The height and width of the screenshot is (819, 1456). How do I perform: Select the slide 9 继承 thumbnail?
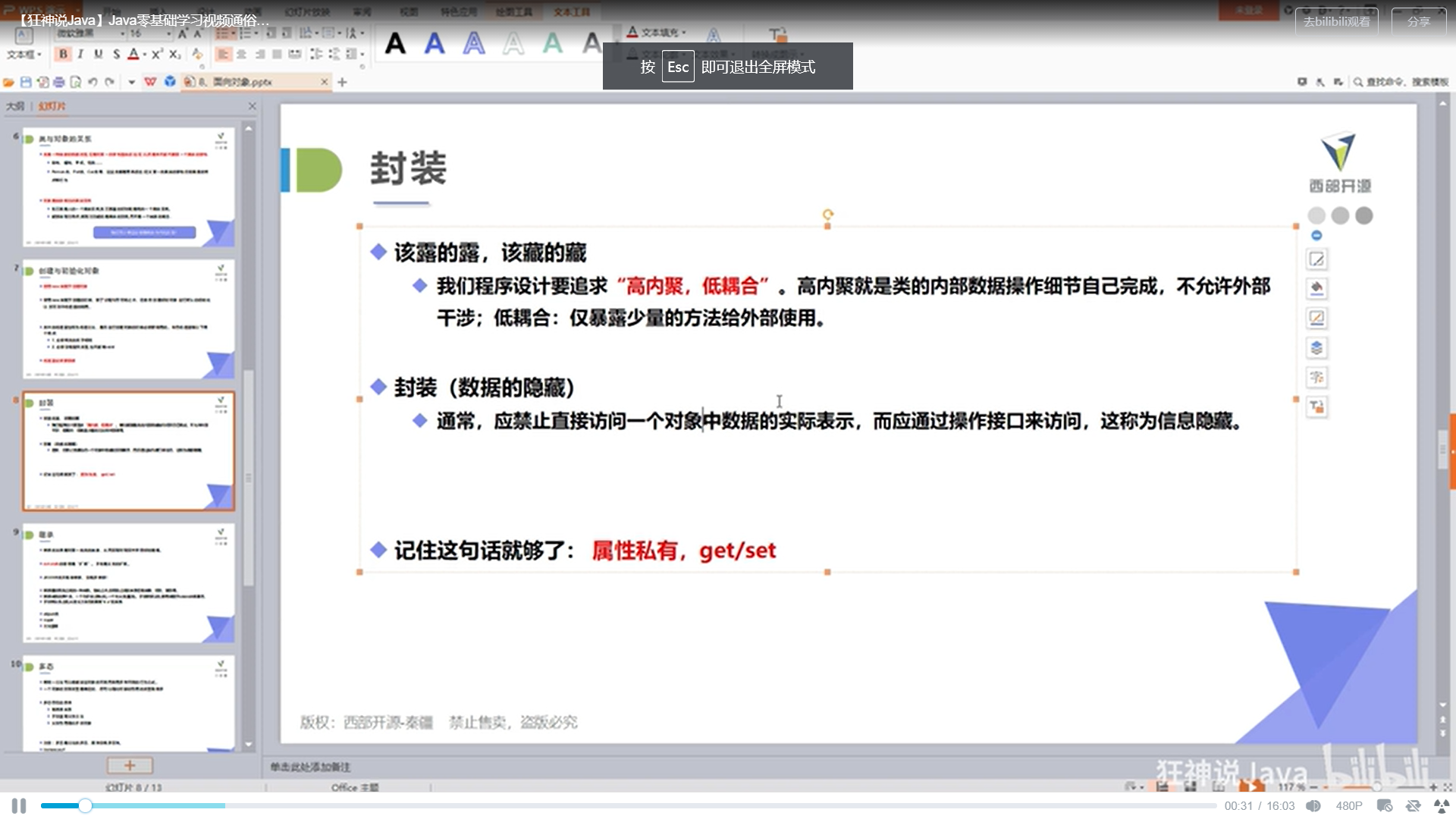(129, 582)
